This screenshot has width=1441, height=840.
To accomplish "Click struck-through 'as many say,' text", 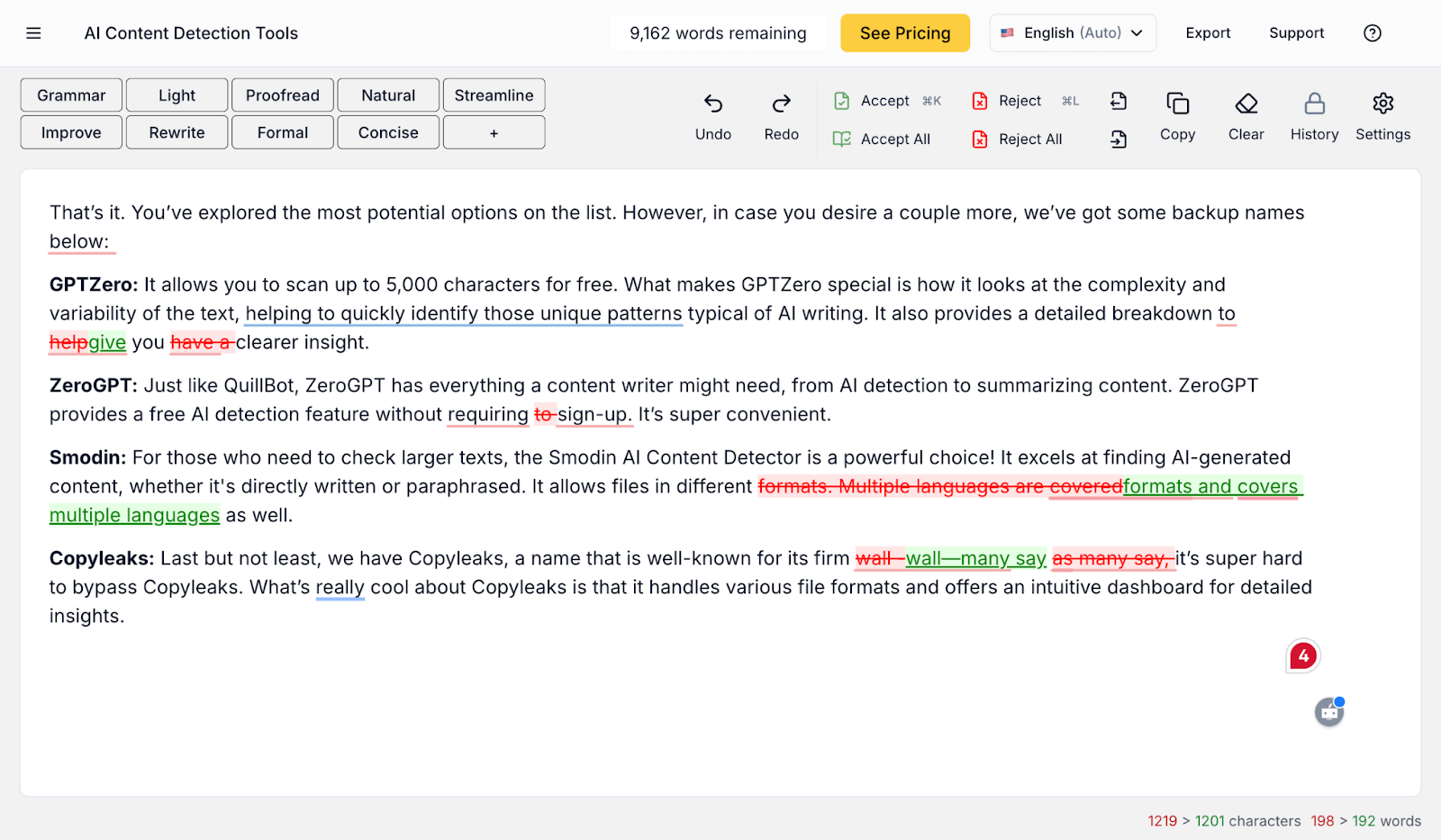I will click(x=1112, y=558).
